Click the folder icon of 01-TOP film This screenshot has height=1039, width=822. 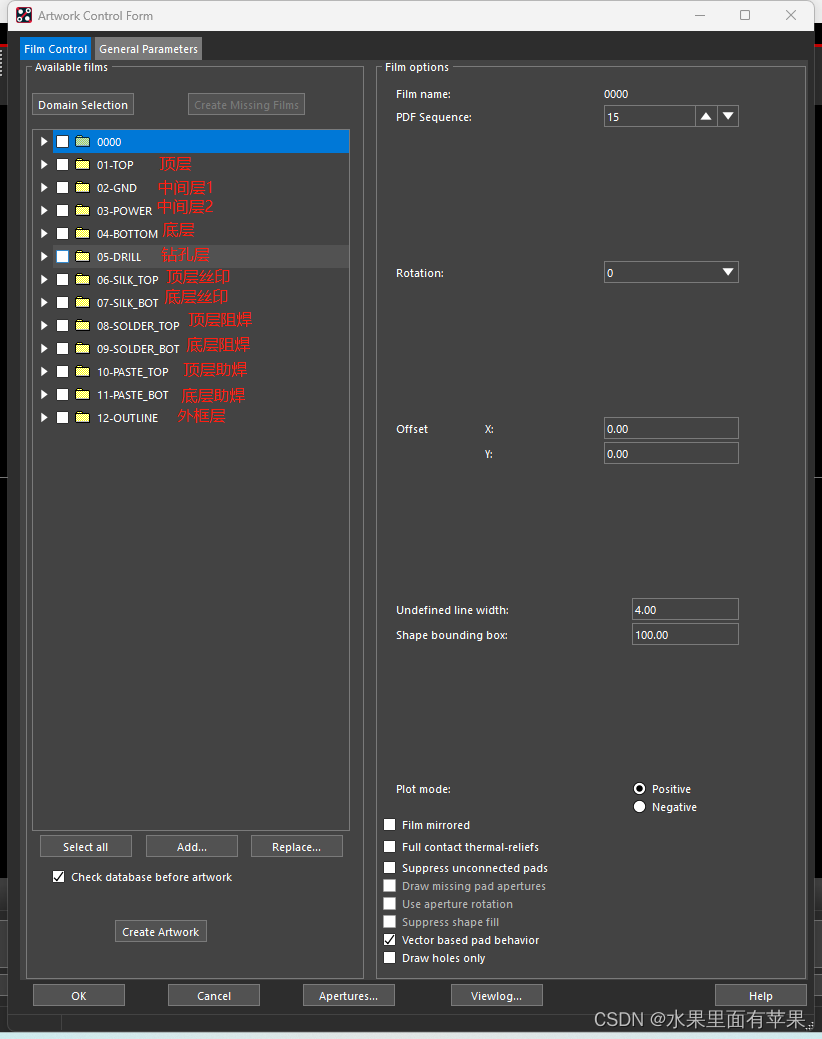[82, 165]
